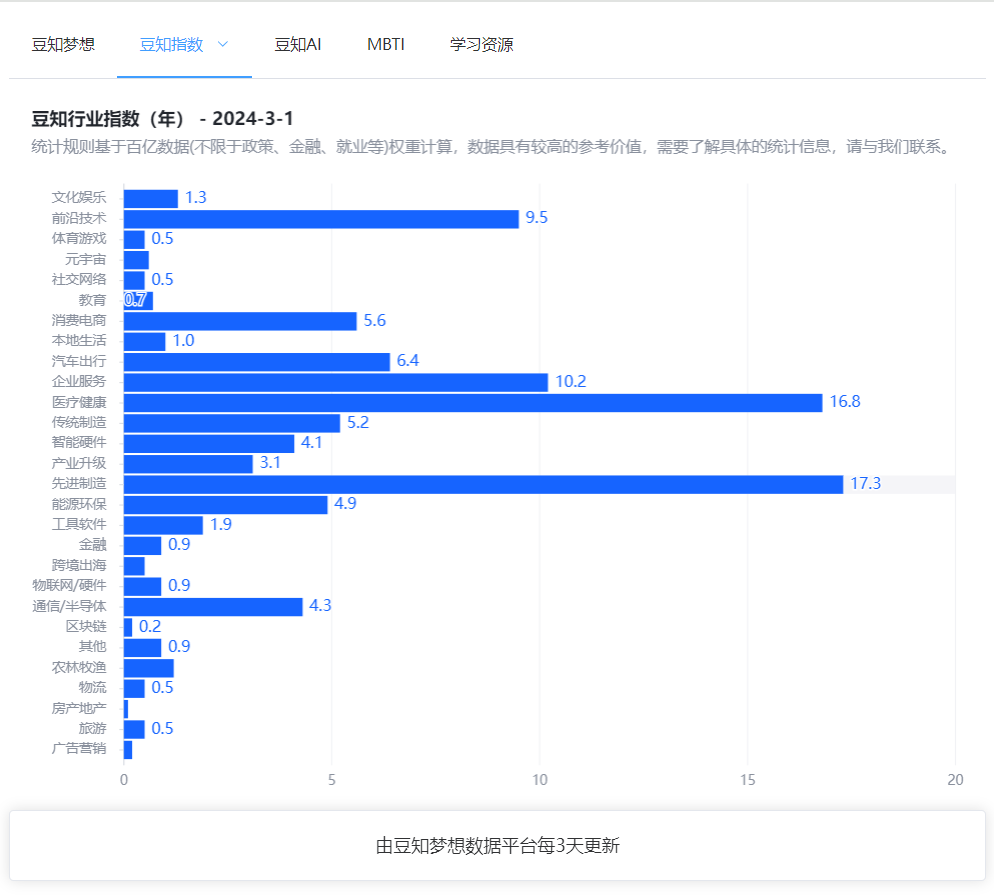Choose the 能源环保 bar valued 4.9
This screenshot has width=994, height=895.
pos(225,504)
